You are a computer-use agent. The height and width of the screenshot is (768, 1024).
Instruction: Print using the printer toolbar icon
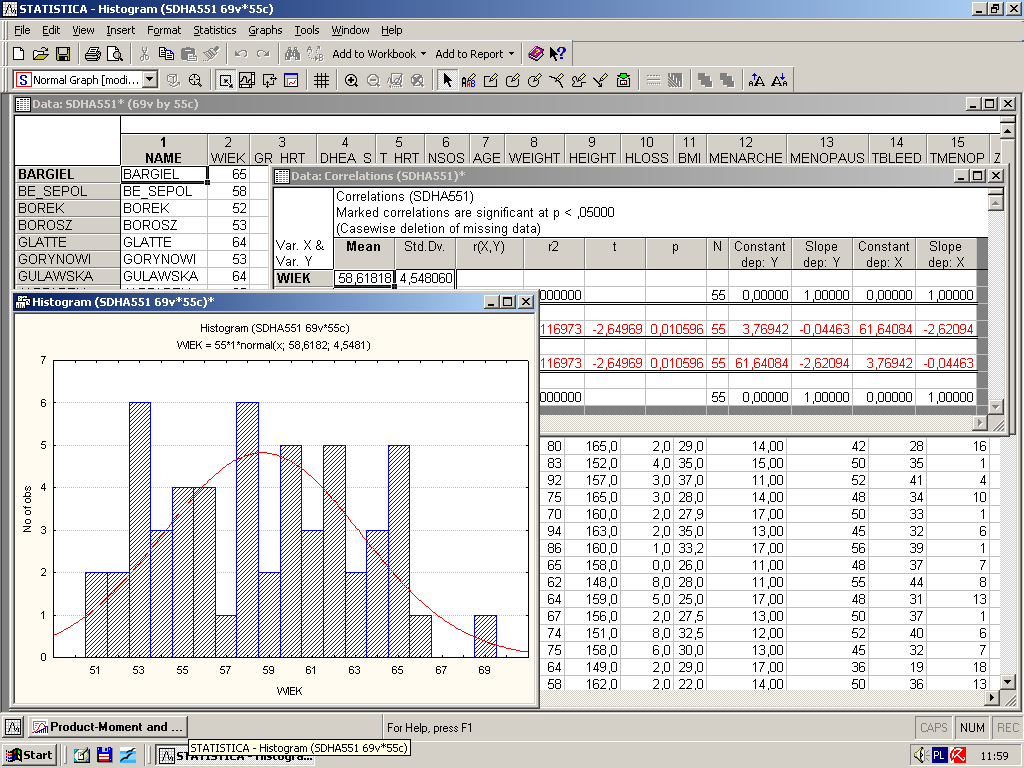93,54
